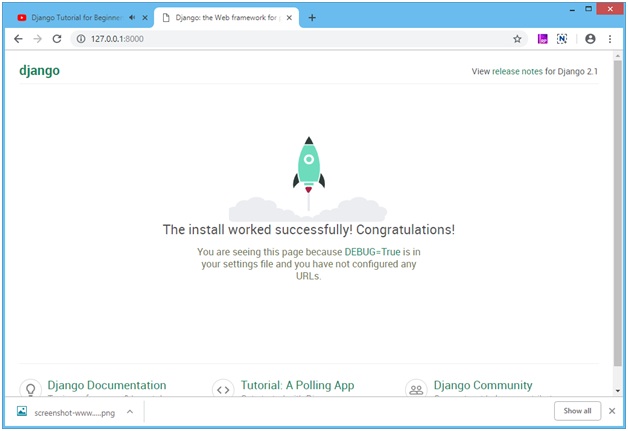The height and width of the screenshot is (431, 628).
Task: Open a new browser tab
Action: tap(312, 18)
